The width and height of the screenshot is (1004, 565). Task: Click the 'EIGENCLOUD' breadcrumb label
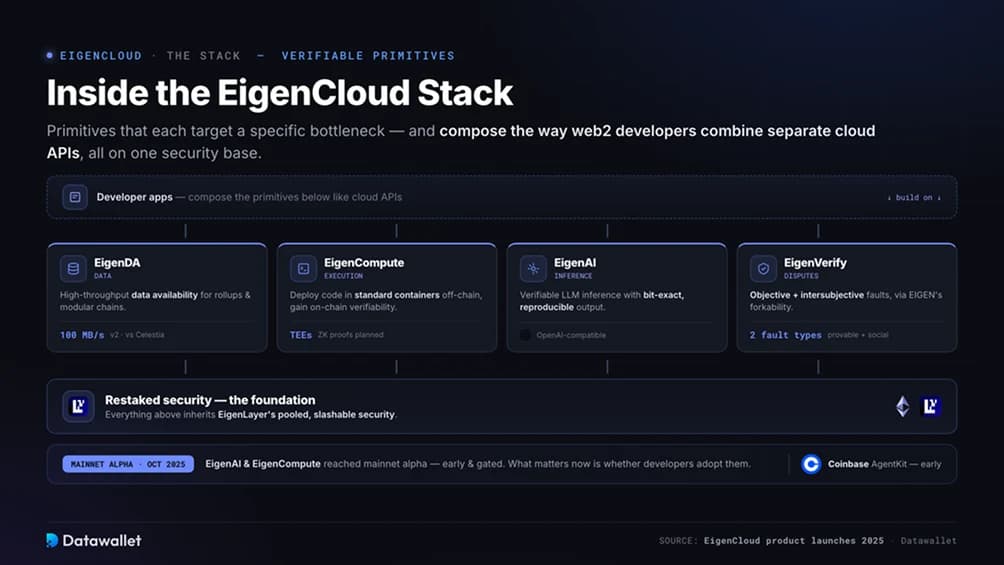101,56
